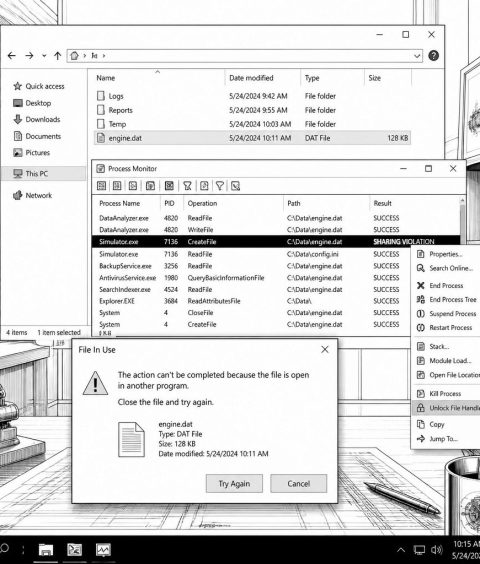This screenshot has height=564, width=480.
Task: Sort by Process Name column
Action: 119,203
